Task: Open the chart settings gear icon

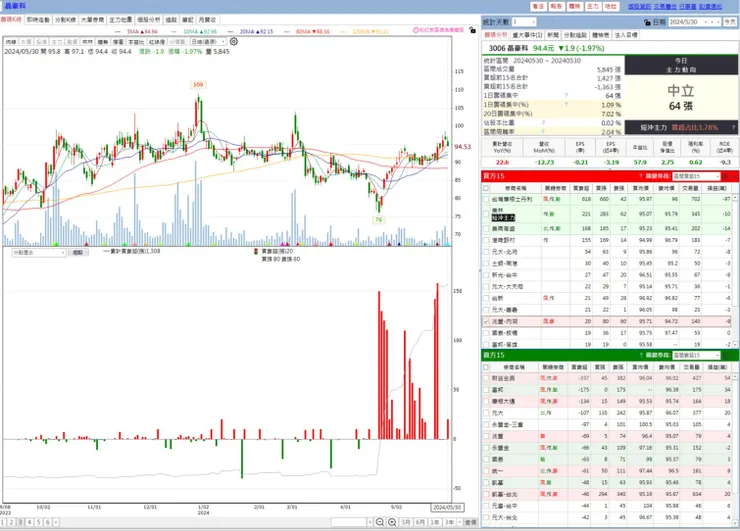Action: tap(233, 42)
